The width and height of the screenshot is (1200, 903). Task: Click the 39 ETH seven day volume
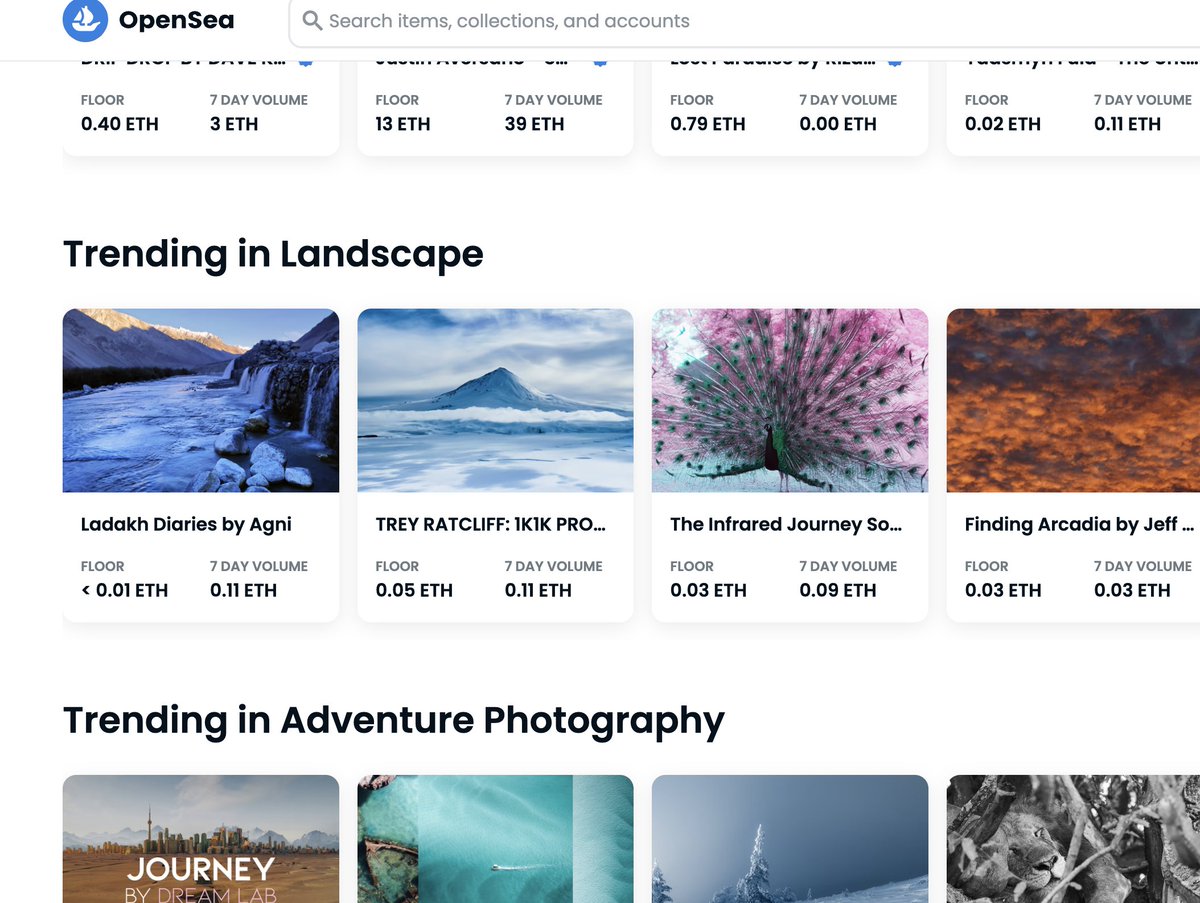coord(534,124)
